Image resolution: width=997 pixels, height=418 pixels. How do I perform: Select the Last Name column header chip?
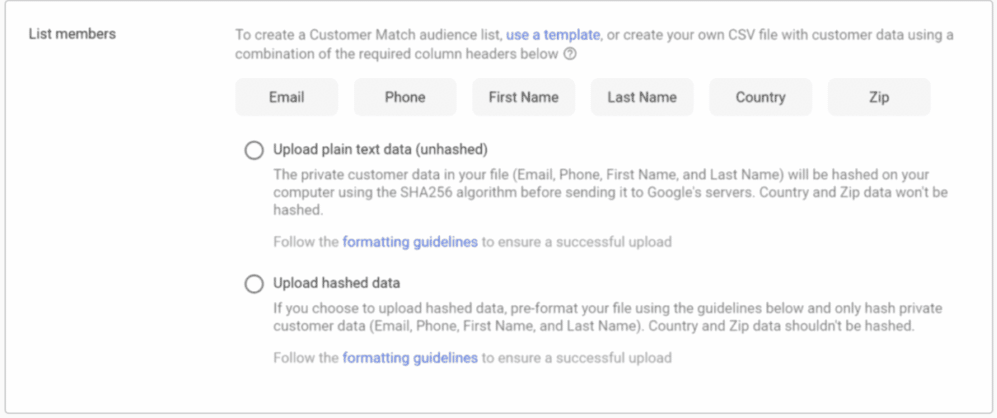tap(642, 97)
